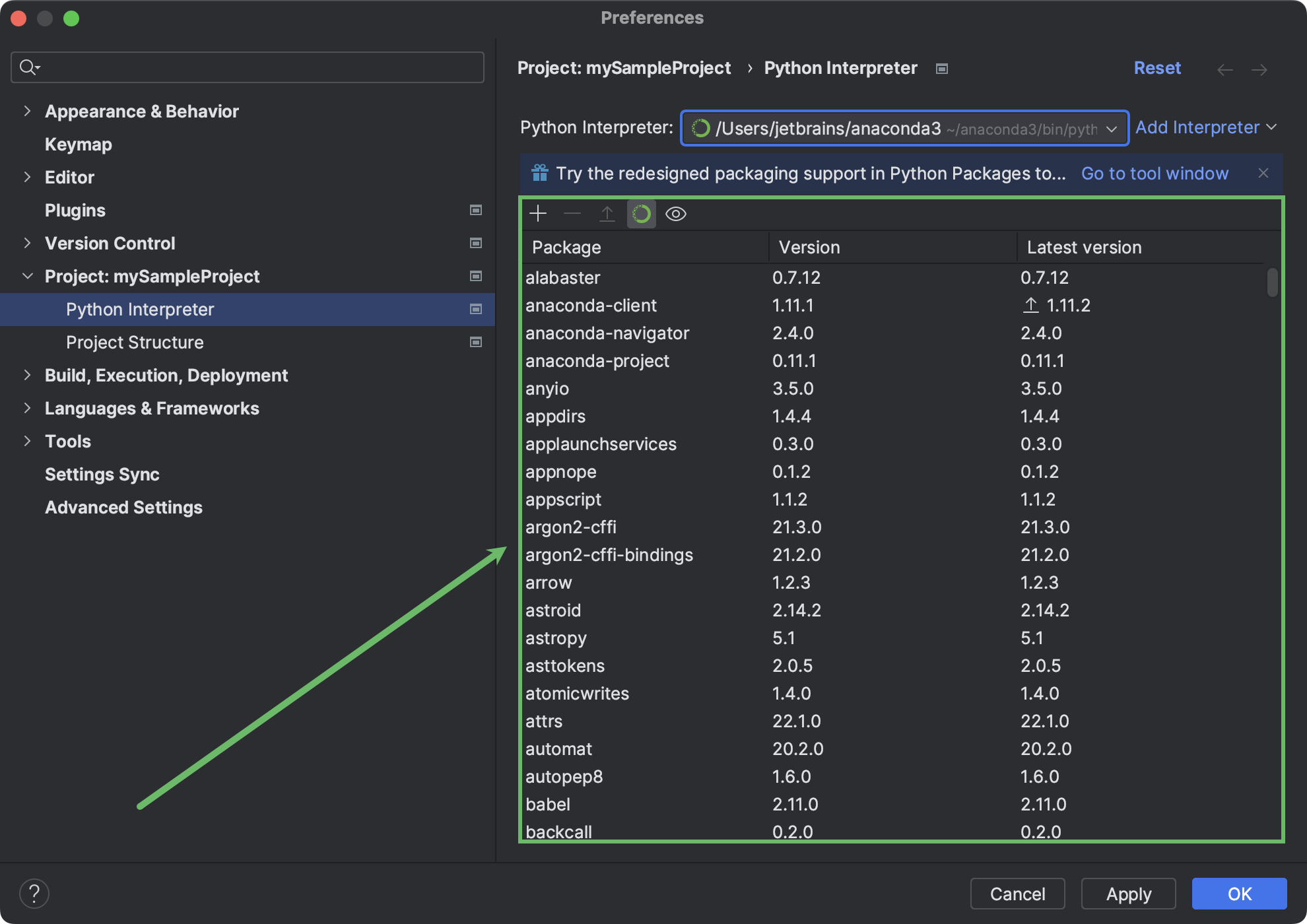
Task: Click the help question mark icon
Action: [x=35, y=893]
